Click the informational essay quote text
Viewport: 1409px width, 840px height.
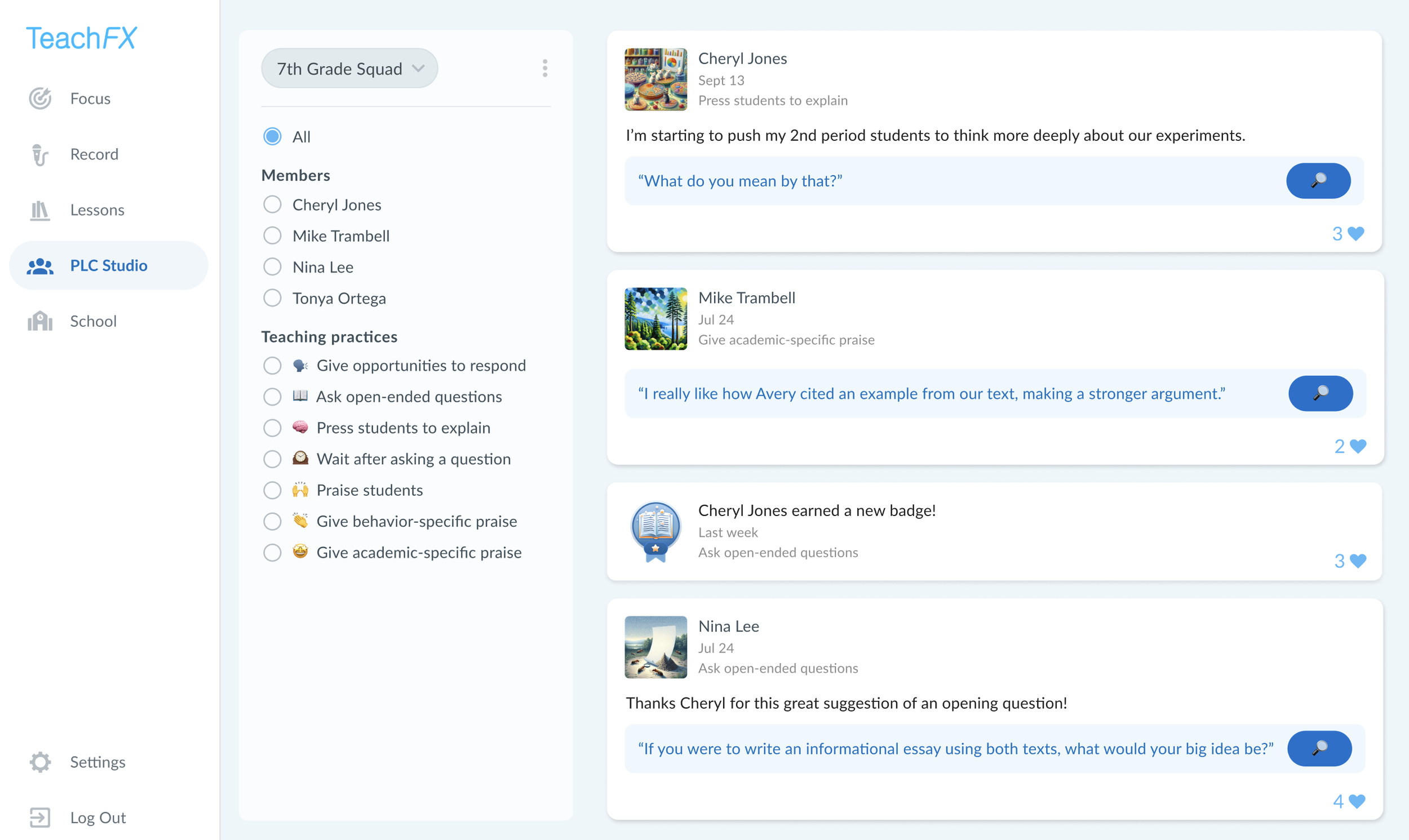(x=955, y=749)
